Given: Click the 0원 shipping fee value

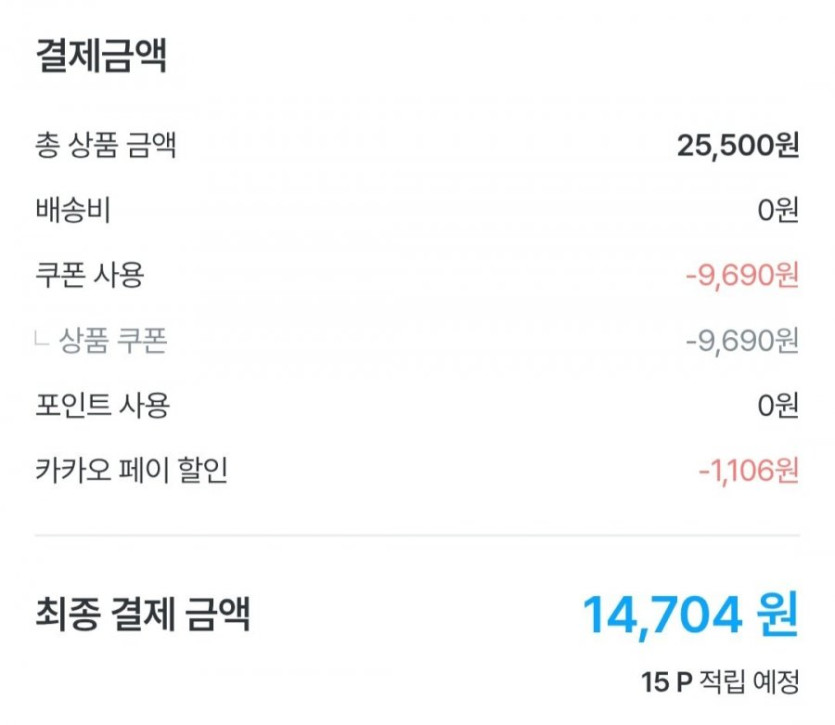Looking at the screenshot, I should [778, 212].
